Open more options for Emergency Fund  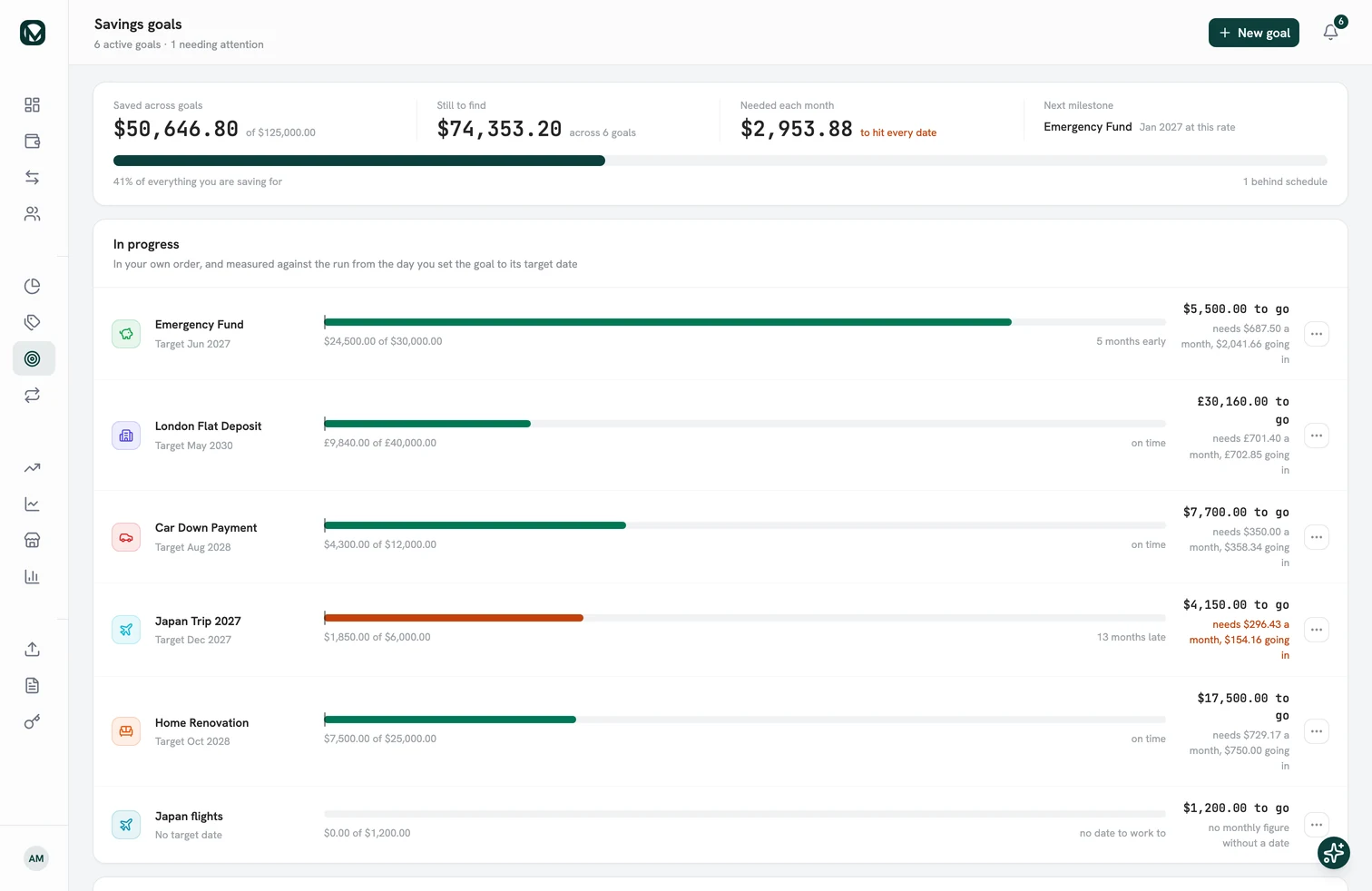point(1317,334)
